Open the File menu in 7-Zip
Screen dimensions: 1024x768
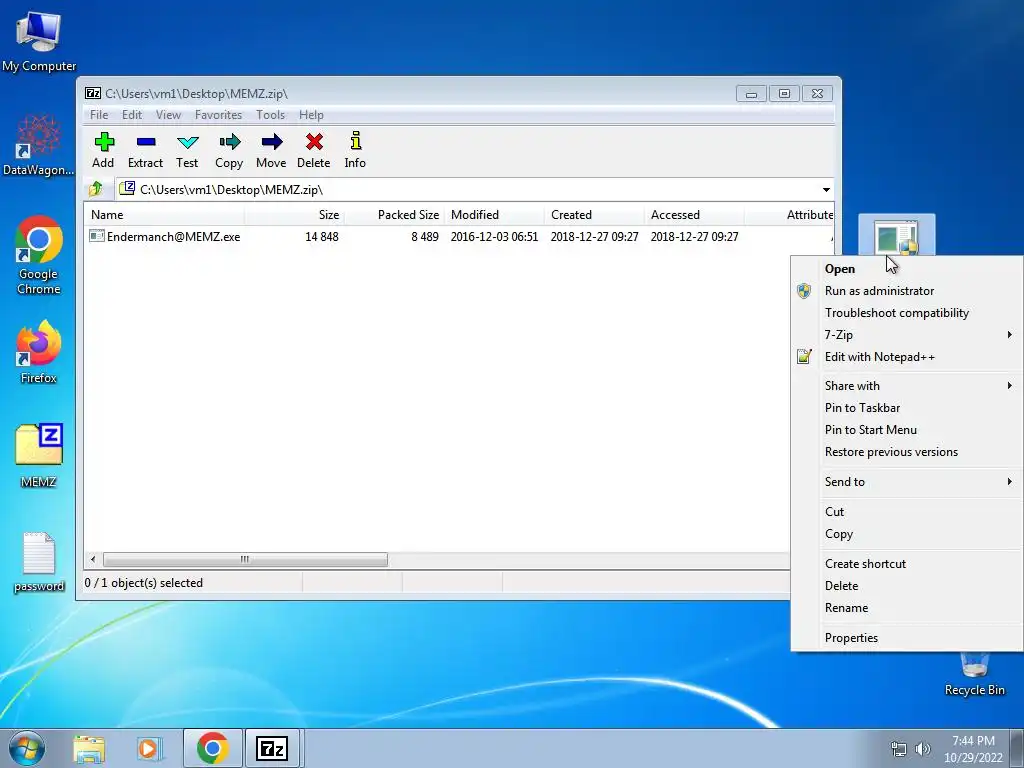pos(99,115)
